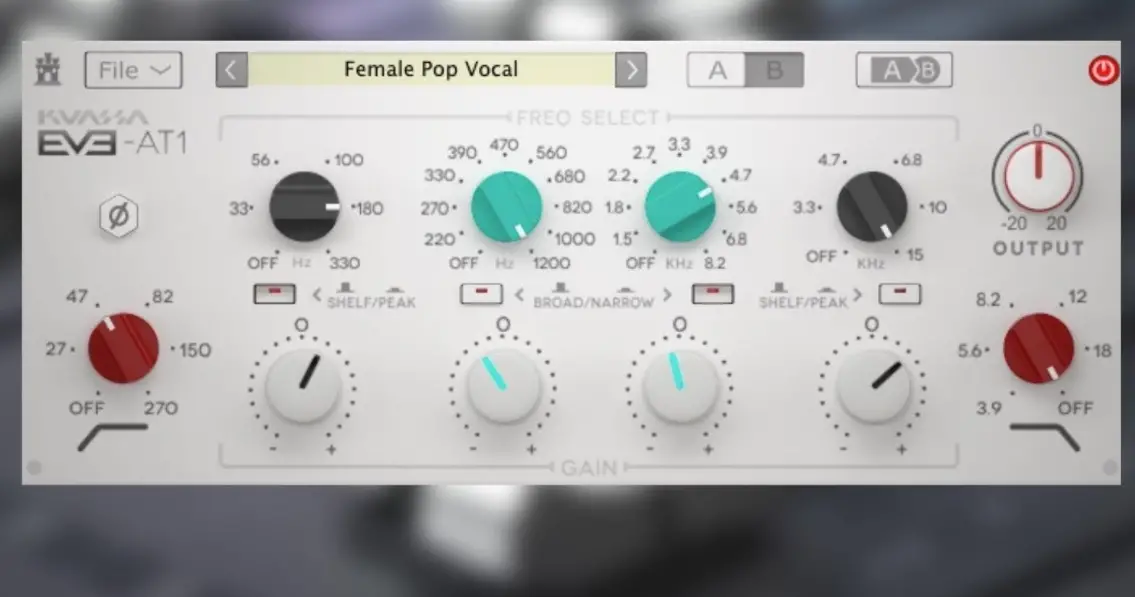Open the File menu
Screen dimensions: 1135x597
[131, 69]
